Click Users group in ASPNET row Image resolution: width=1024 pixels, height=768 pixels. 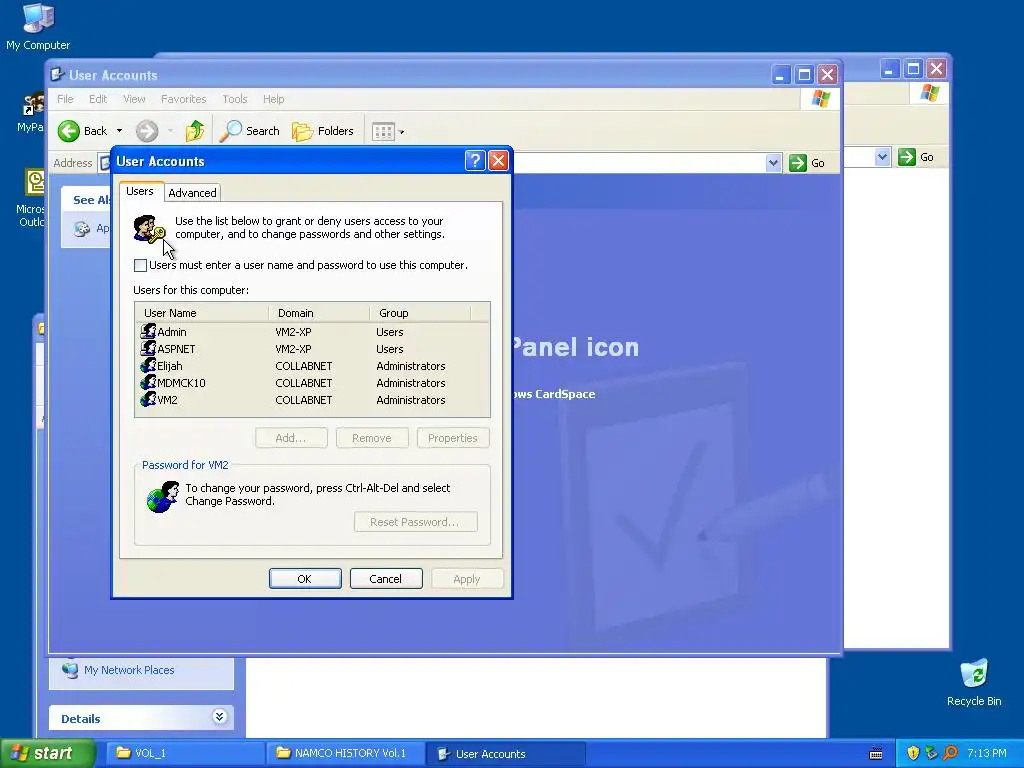pyautogui.click(x=390, y=349)
